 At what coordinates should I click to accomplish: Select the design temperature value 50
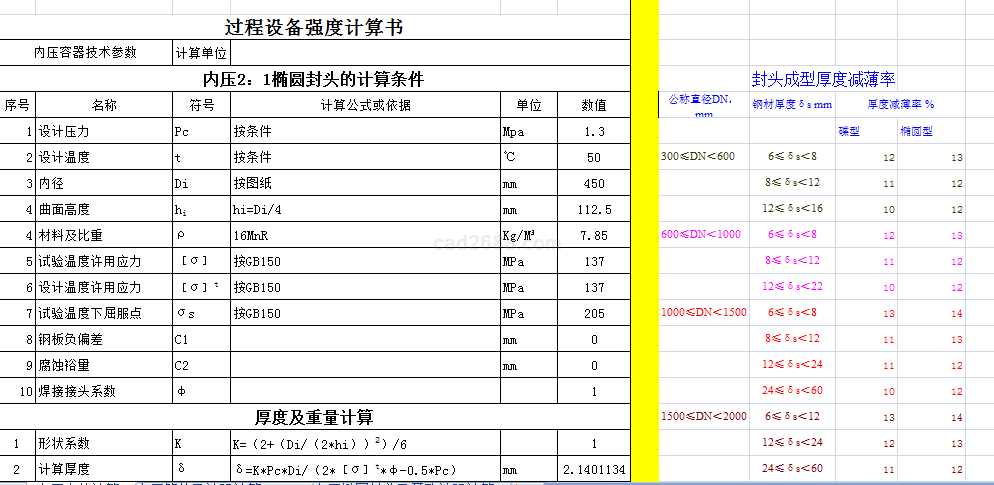(593, 157)
